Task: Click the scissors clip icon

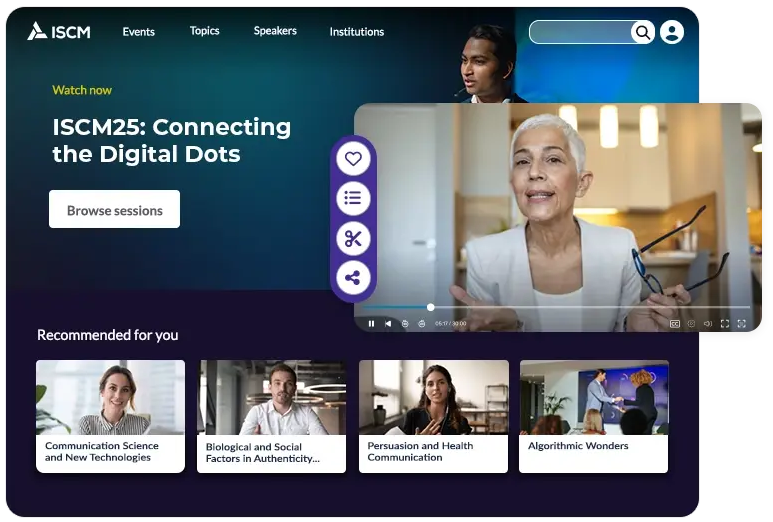Action: point(353,238)
